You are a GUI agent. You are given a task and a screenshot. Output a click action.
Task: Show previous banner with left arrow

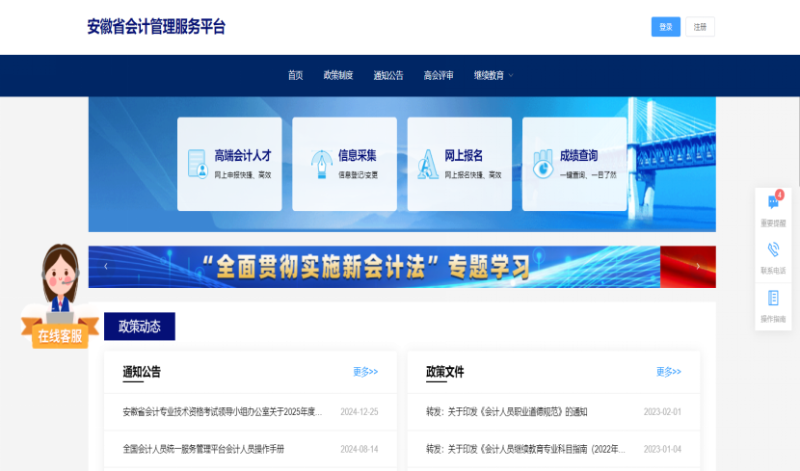pos(106,266)
